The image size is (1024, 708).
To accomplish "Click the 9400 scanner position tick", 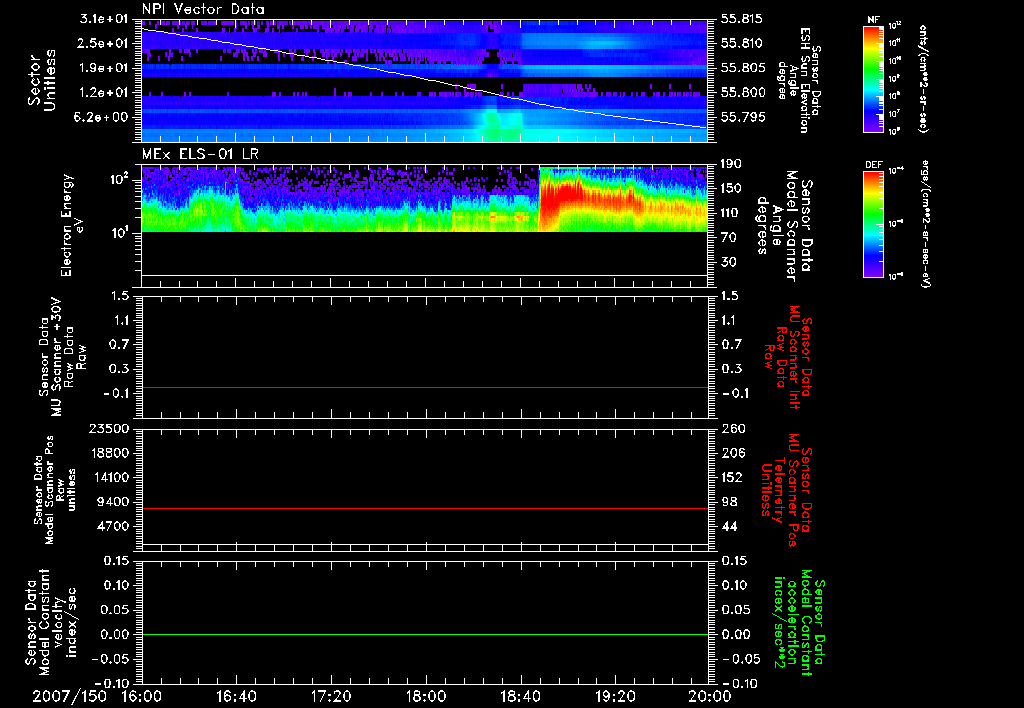I will 113,502.
